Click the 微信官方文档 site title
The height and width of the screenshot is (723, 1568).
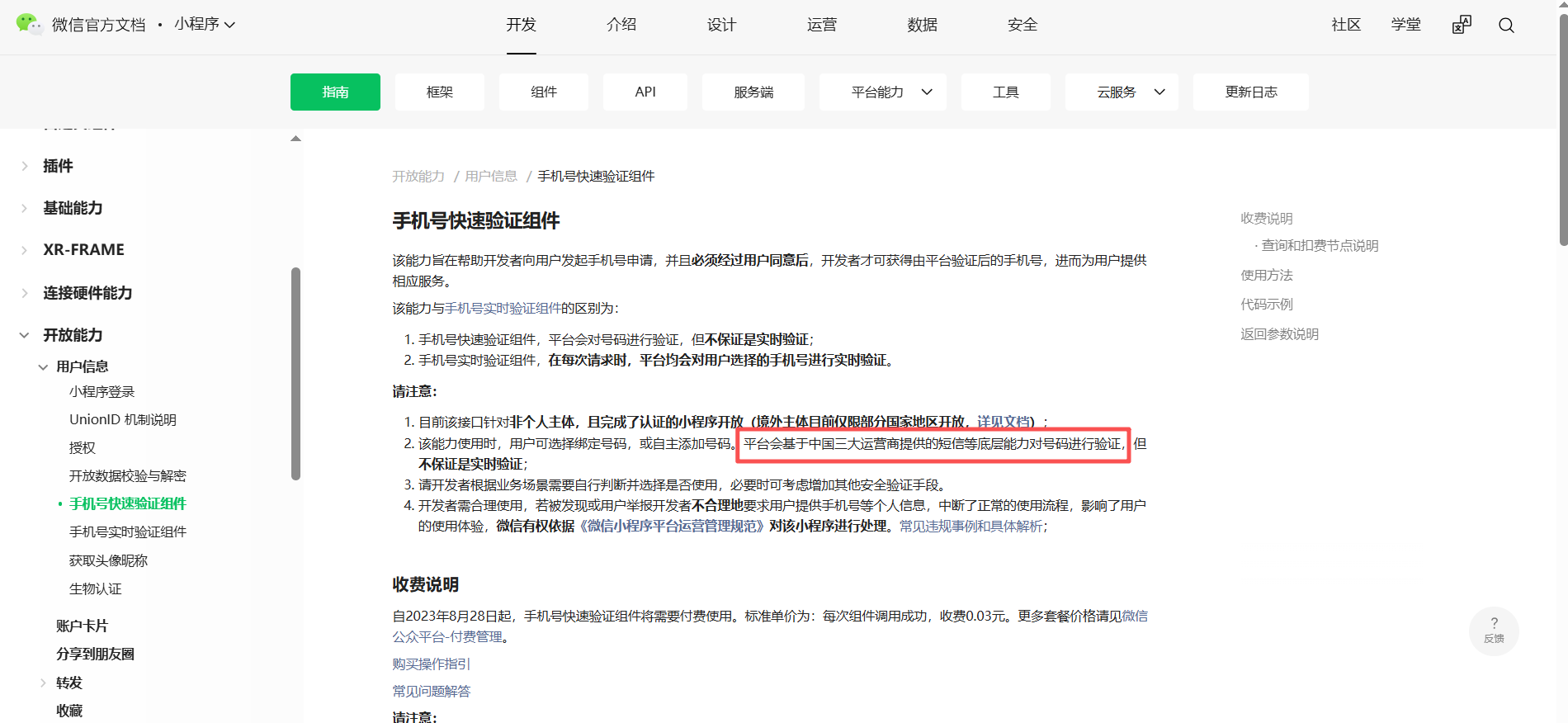[x=98, y=25]
